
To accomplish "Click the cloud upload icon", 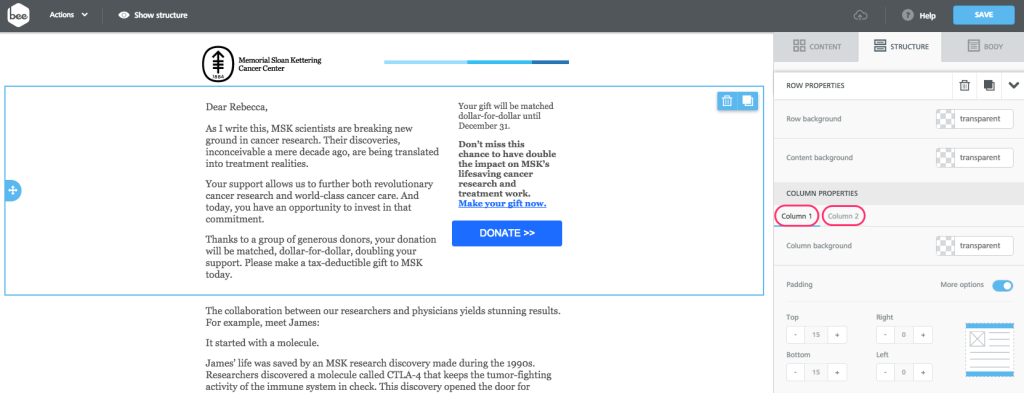I will click(861, 15).
